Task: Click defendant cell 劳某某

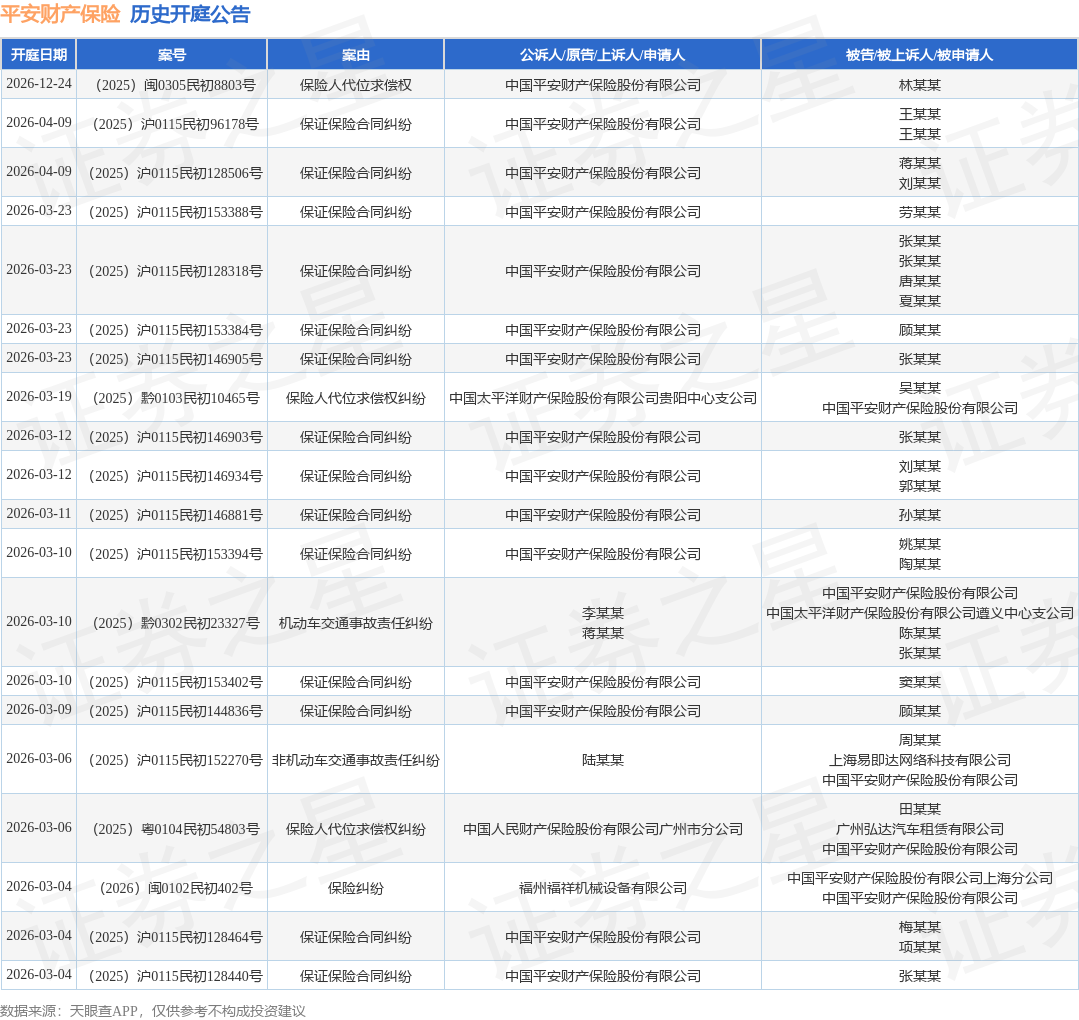Action: pos(919,213)
